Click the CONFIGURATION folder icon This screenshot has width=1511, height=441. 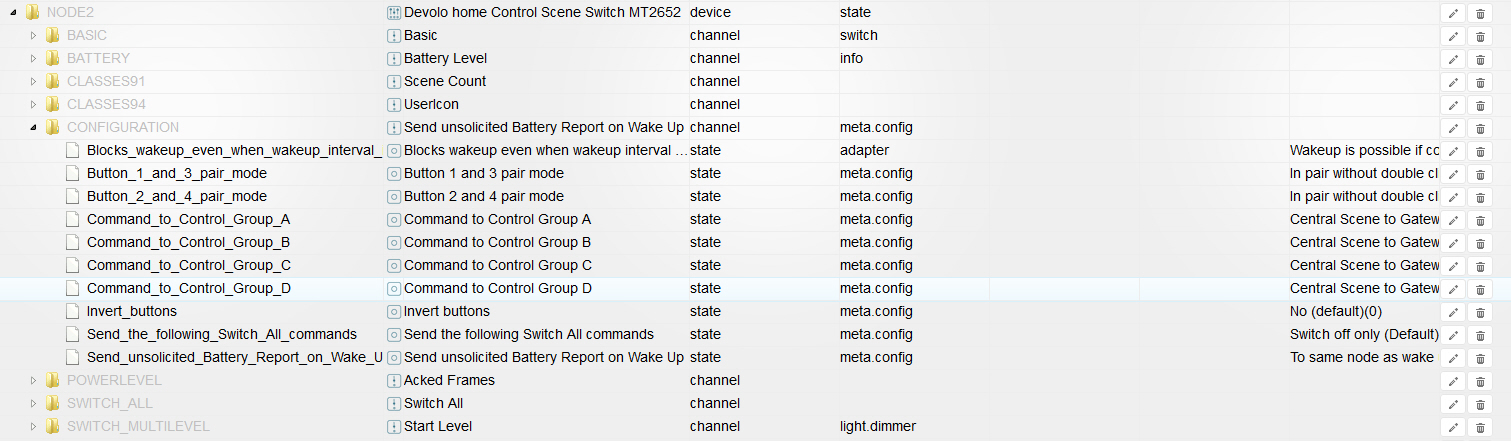(52, 128)
